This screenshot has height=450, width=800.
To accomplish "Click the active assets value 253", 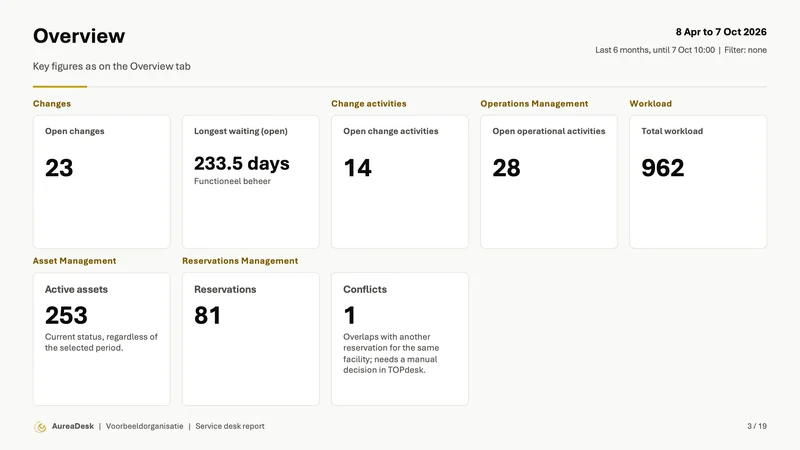I will tap(66, 315).
